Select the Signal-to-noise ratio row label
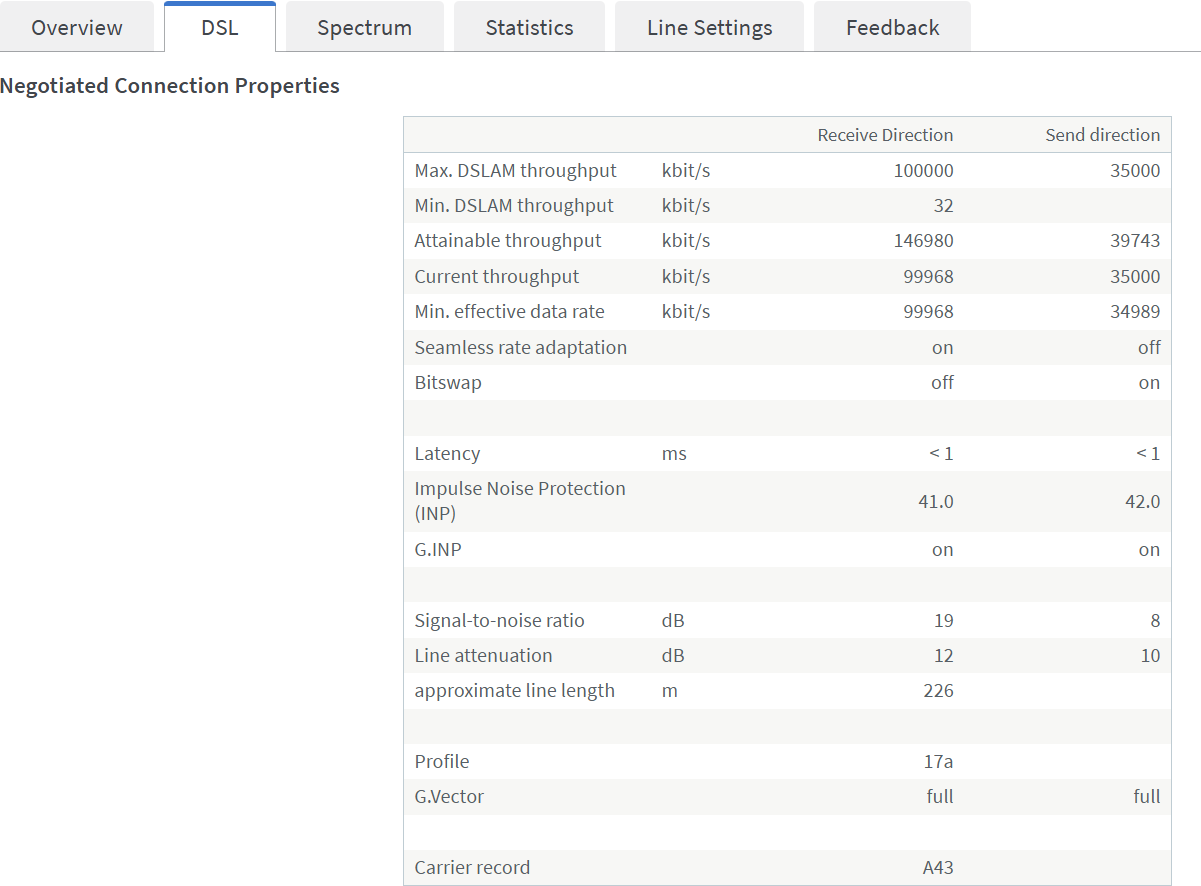This screenshot has height=886, width=1201. point(499,621)
